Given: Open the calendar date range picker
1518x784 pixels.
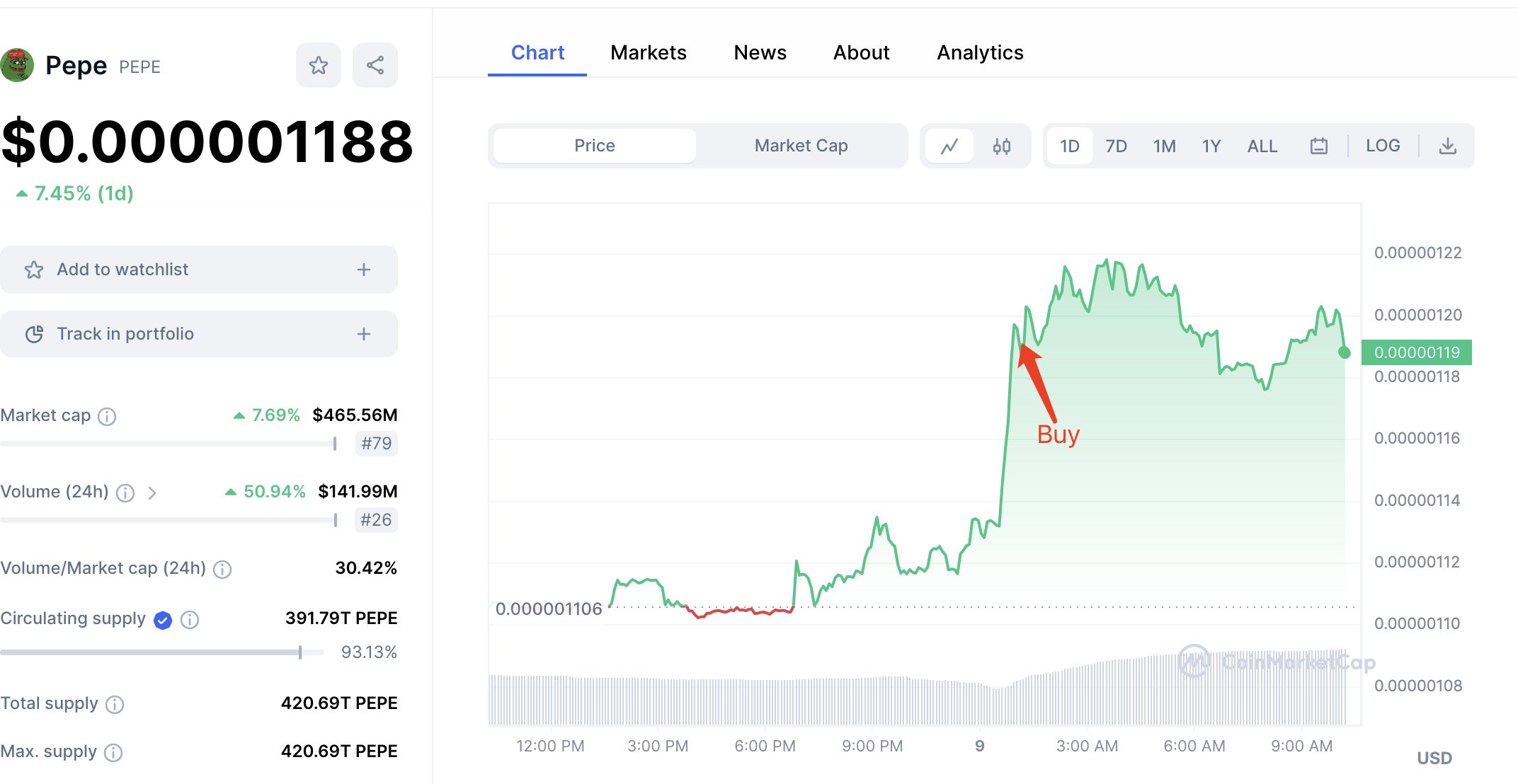Looking at the screenshot, I should coord(1318,146).
